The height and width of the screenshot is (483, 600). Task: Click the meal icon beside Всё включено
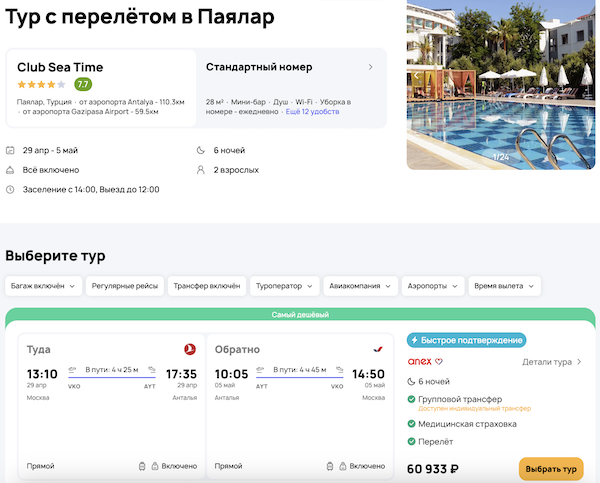point(10,169)
